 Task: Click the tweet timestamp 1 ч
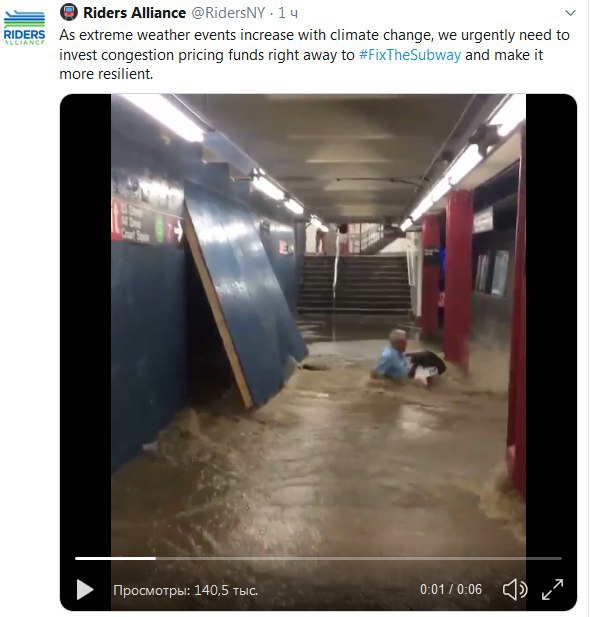tap(289, 13)
